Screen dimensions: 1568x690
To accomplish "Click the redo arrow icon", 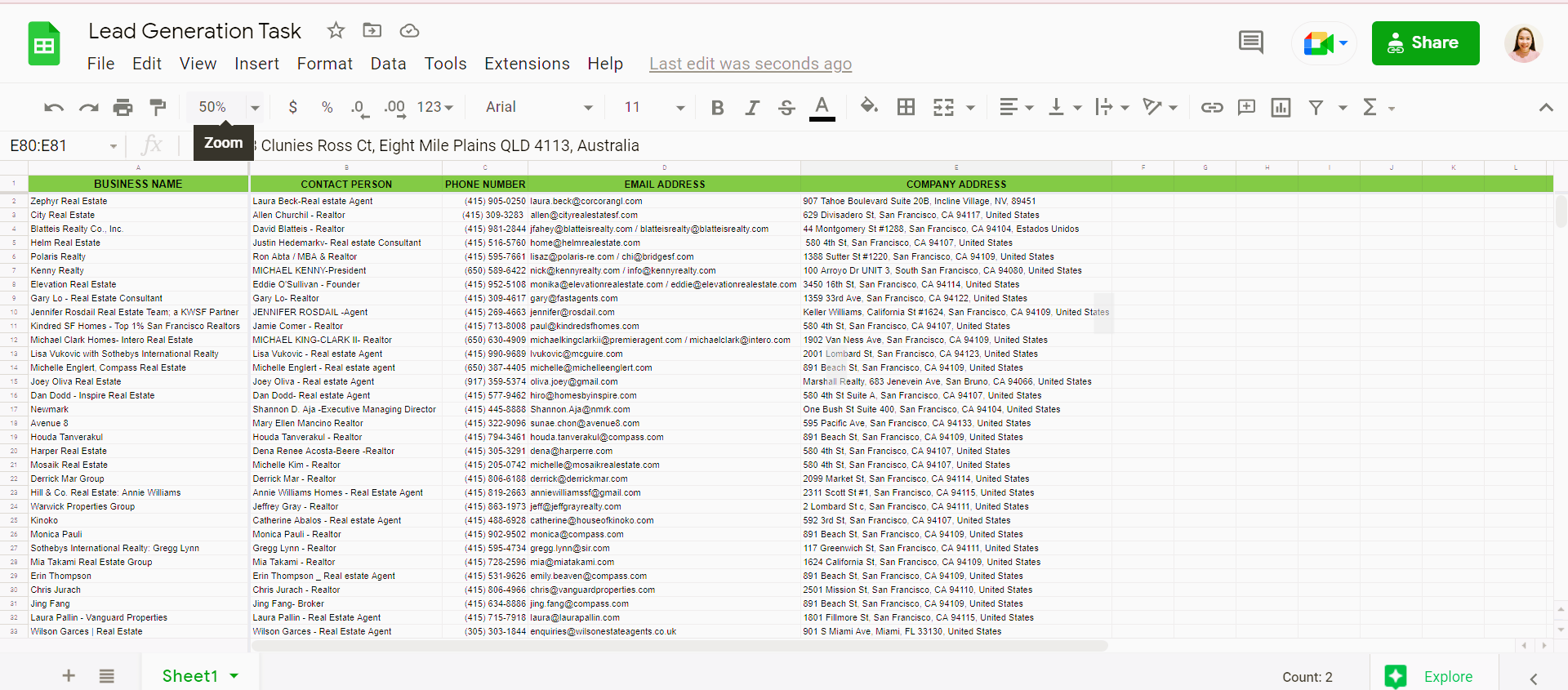I will tap(88, 107).
